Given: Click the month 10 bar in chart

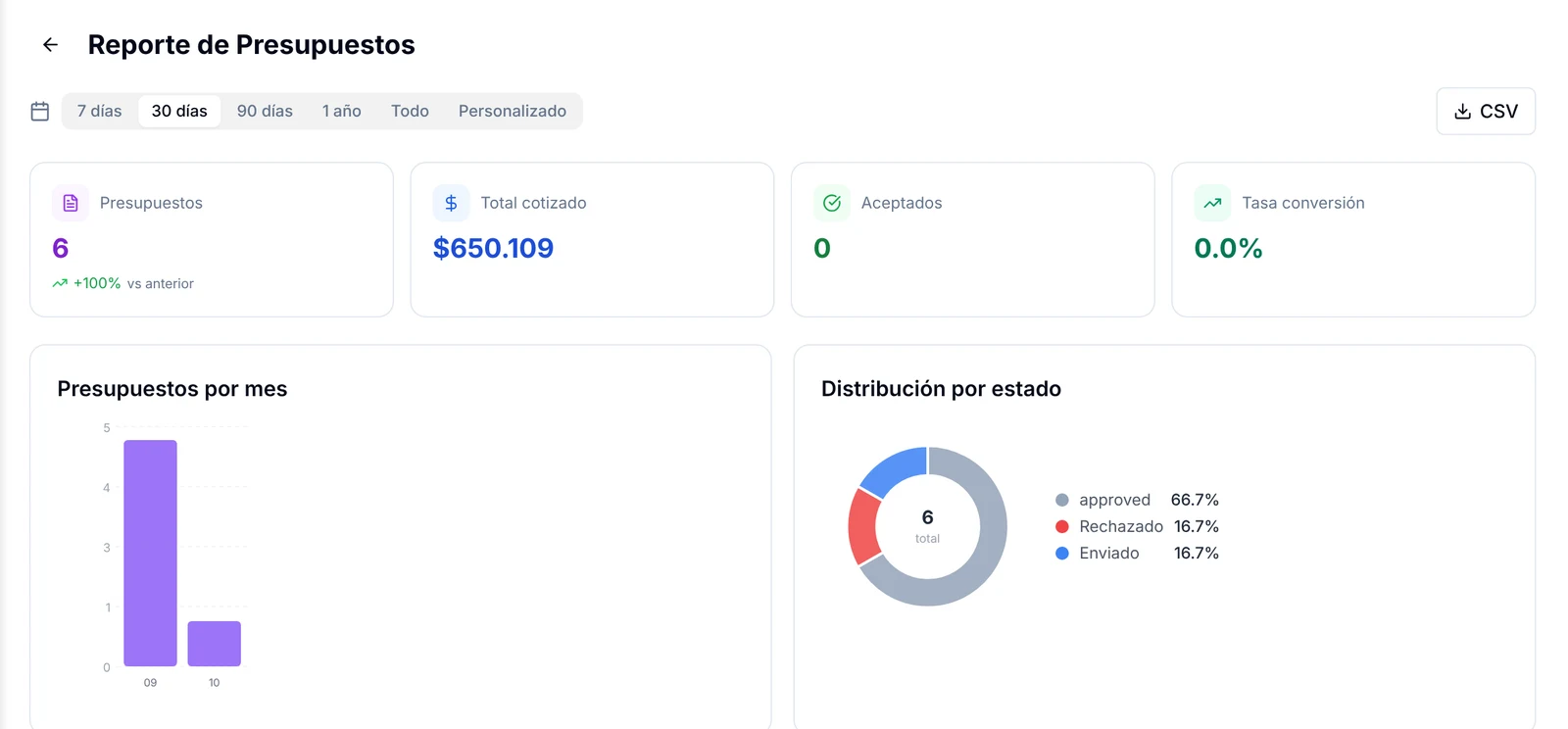Looking at the screenshot, I should [214, 644].
